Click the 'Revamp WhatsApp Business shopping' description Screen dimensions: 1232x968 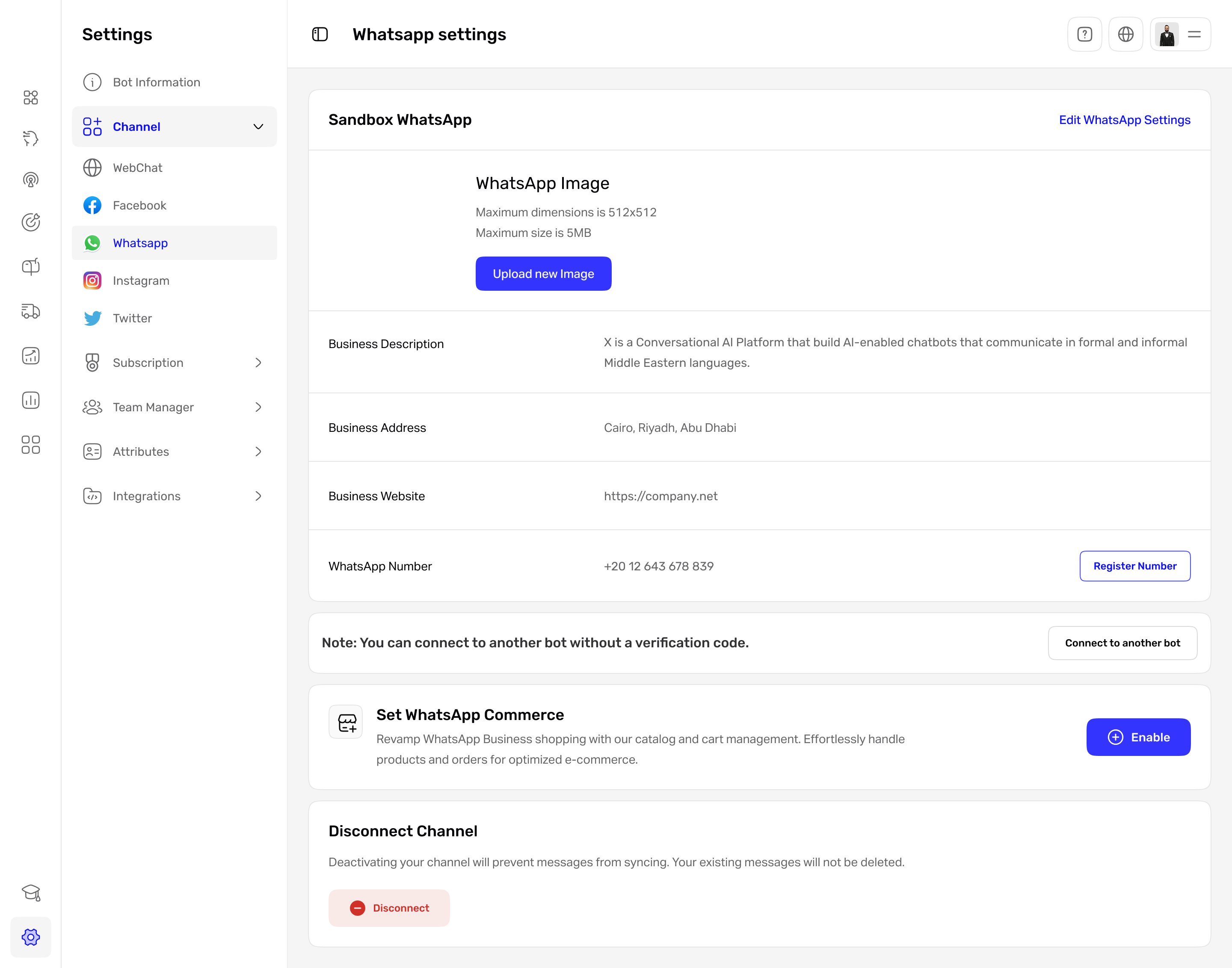(641, 749)
